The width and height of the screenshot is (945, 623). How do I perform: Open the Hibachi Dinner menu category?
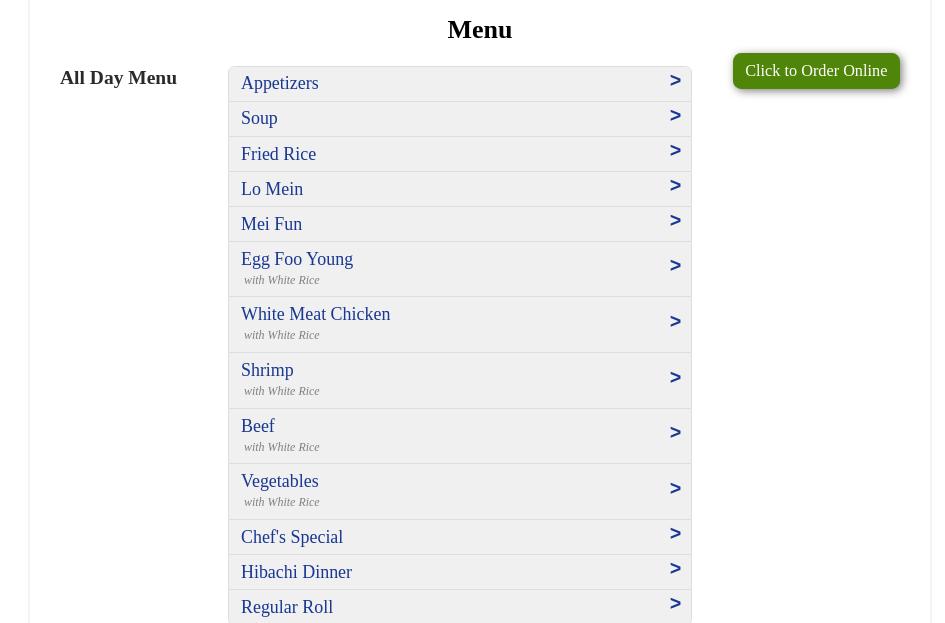(460, 572)
